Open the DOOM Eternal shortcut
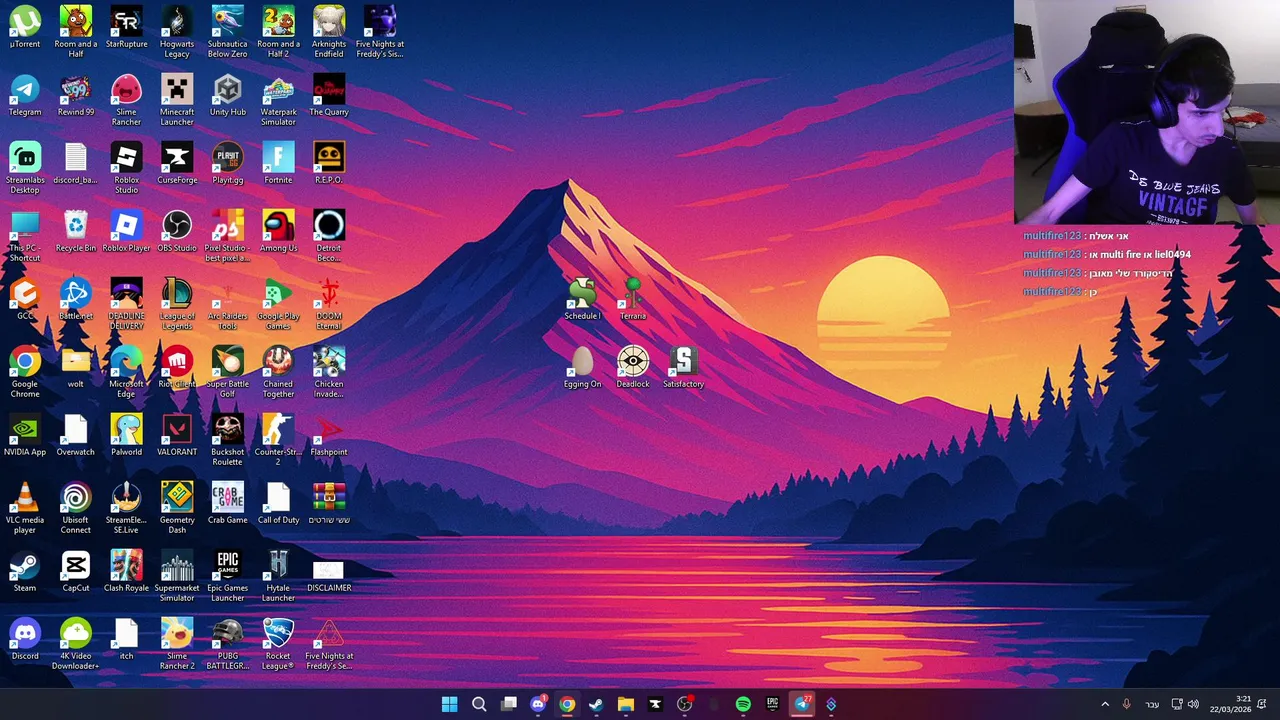 pyautogui.click(x=329, y=304)
